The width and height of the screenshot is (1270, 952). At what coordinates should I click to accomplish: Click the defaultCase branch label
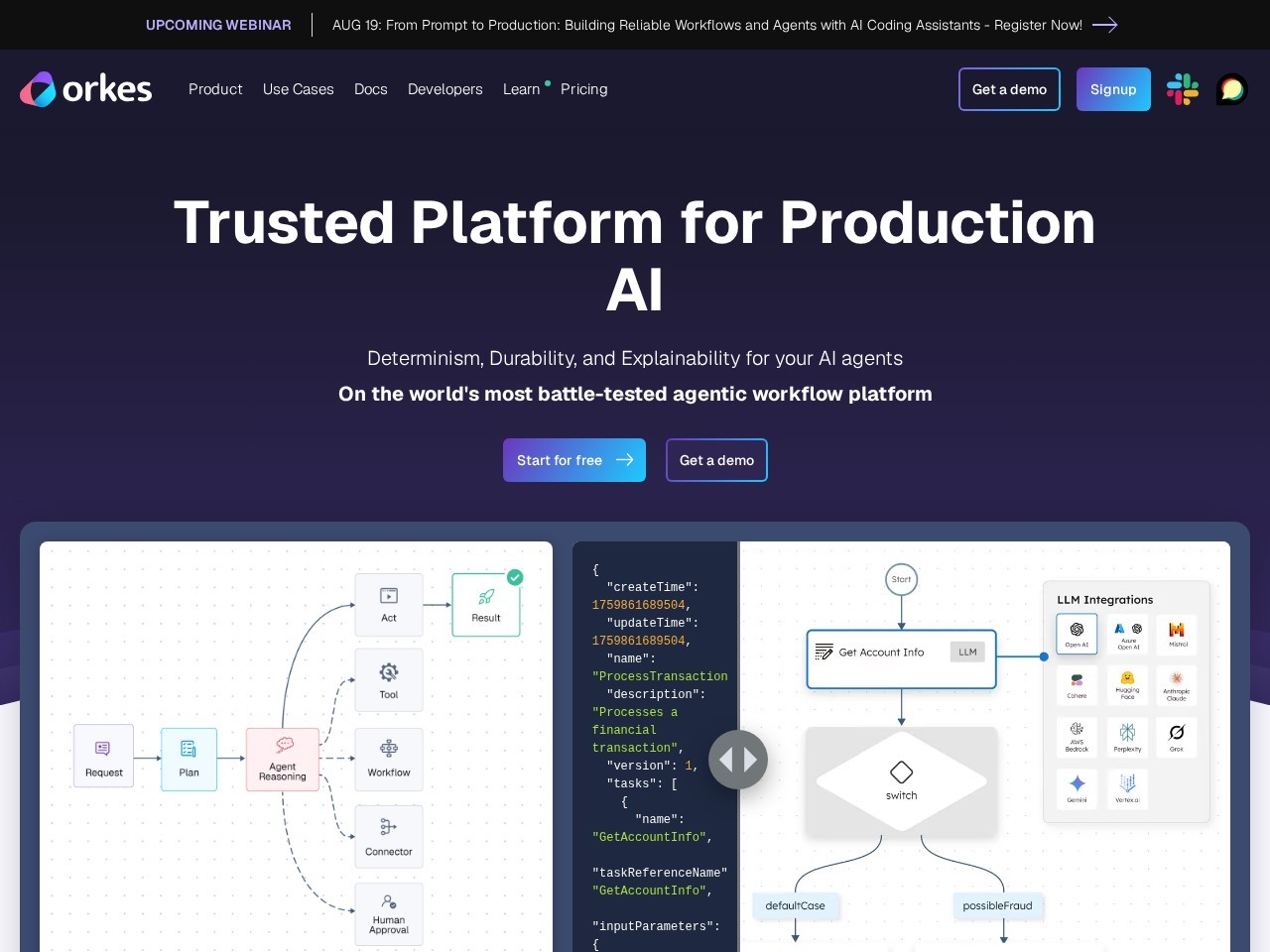coord(796,905)
